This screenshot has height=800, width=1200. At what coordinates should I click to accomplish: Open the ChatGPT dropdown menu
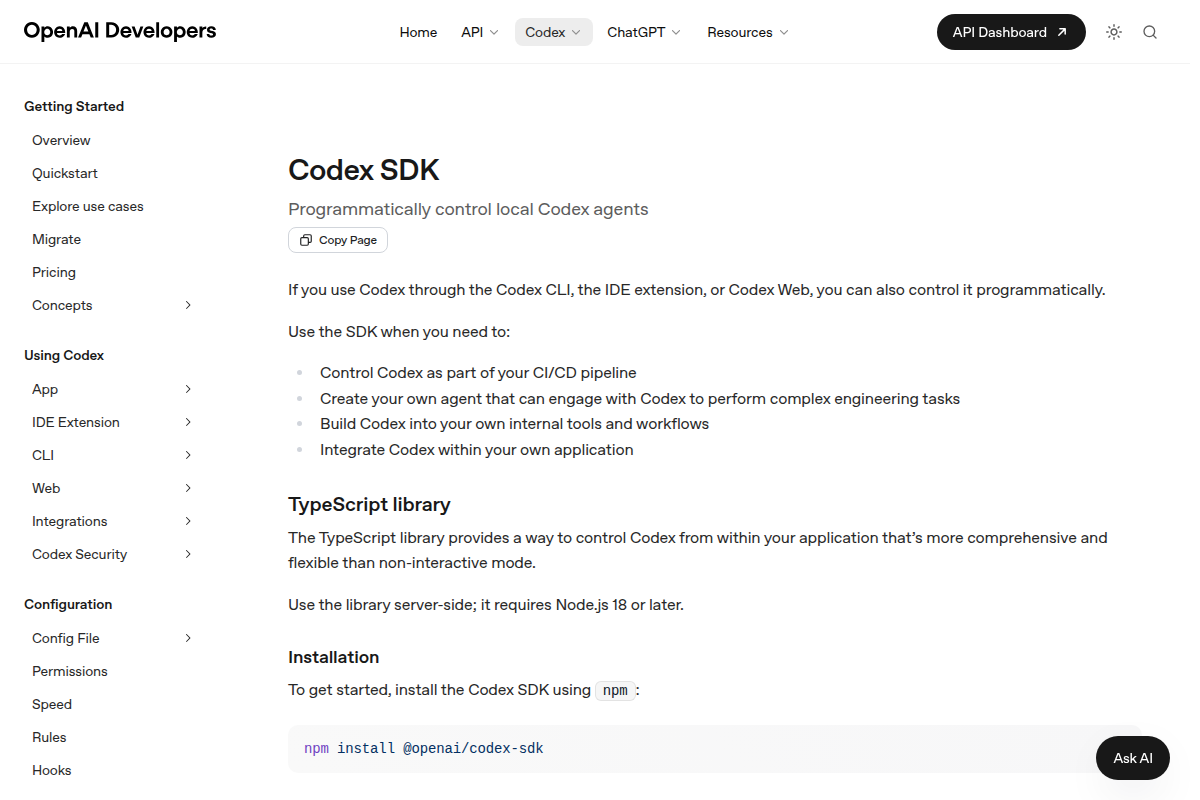coord(644,32)
